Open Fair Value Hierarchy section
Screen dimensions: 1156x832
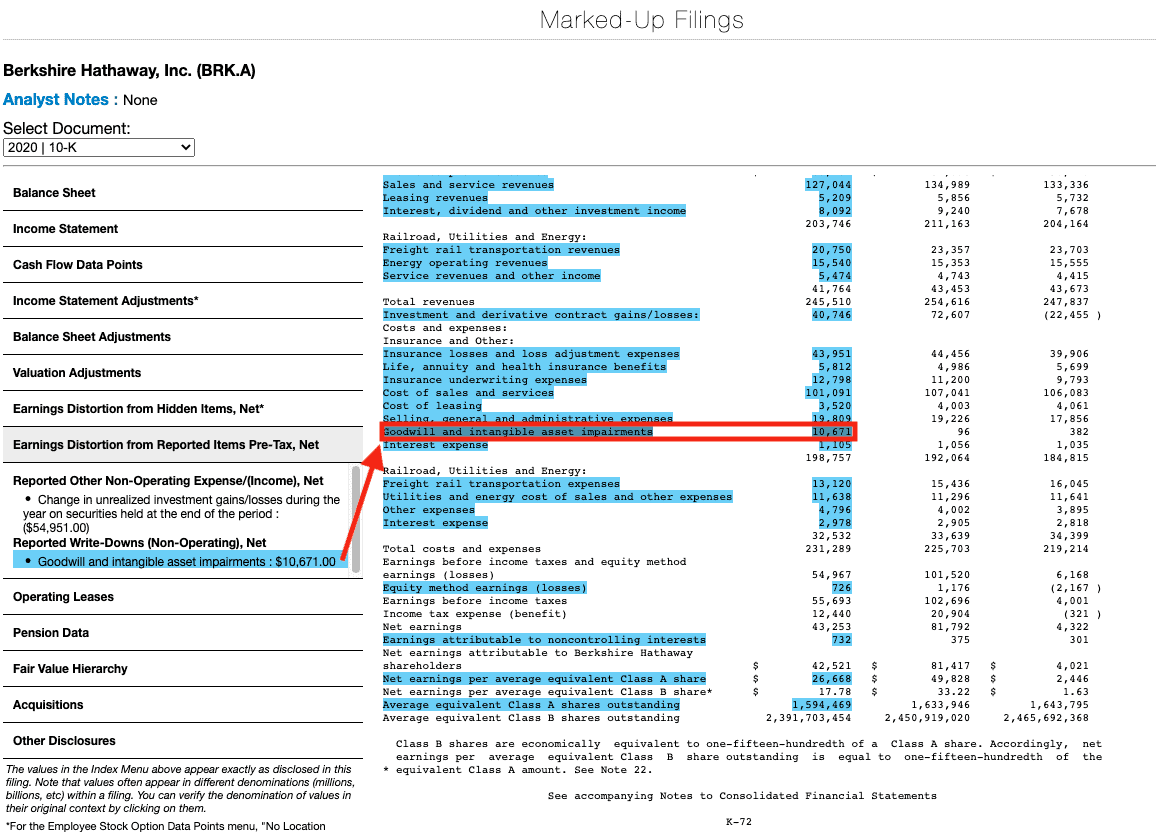pos(183,669)
